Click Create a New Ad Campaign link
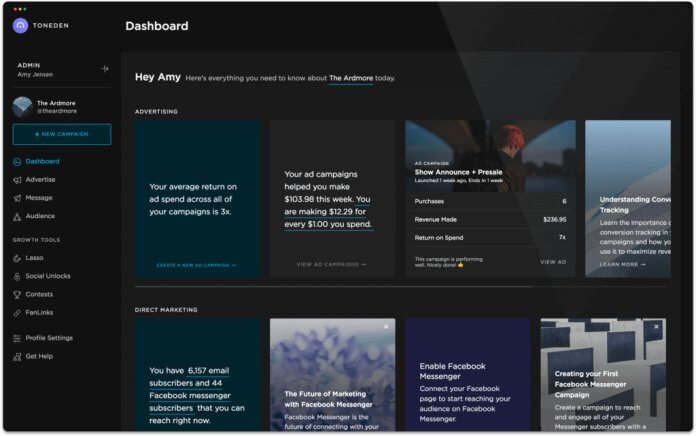The image size is (696, 436). (196, 265)
